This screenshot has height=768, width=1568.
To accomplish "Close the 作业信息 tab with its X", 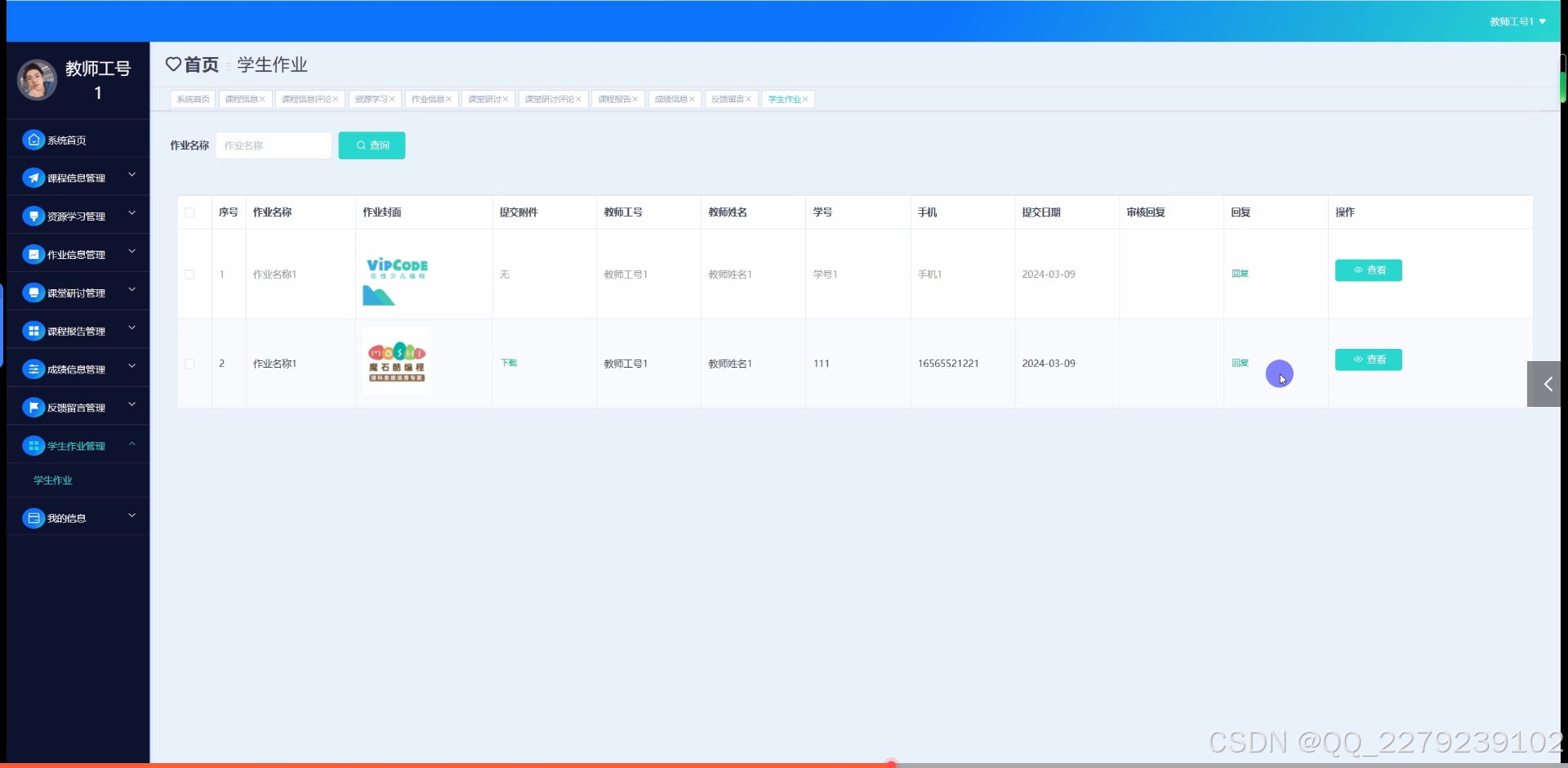I will click(x=448, y=99).
